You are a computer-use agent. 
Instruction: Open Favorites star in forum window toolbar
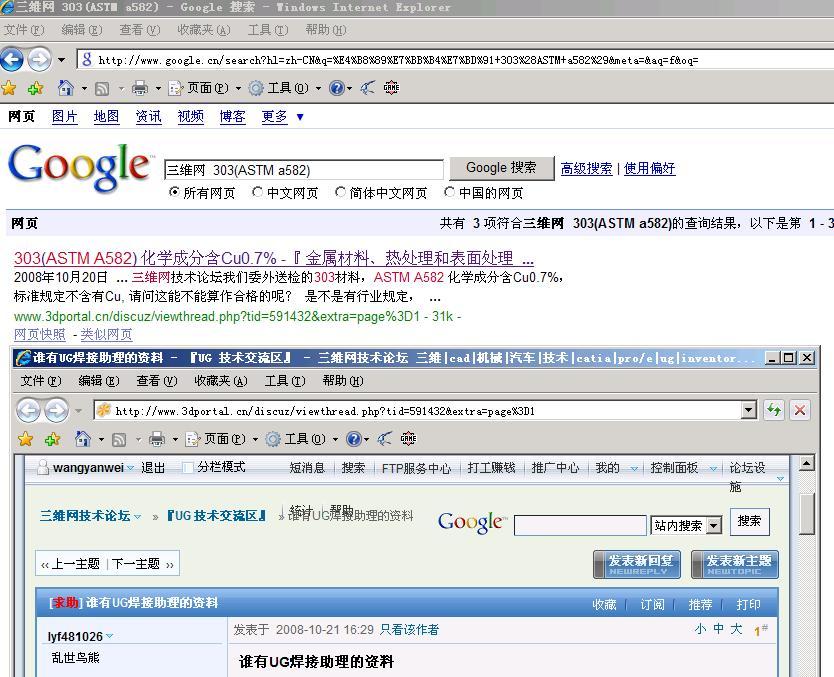pos(26,439)
